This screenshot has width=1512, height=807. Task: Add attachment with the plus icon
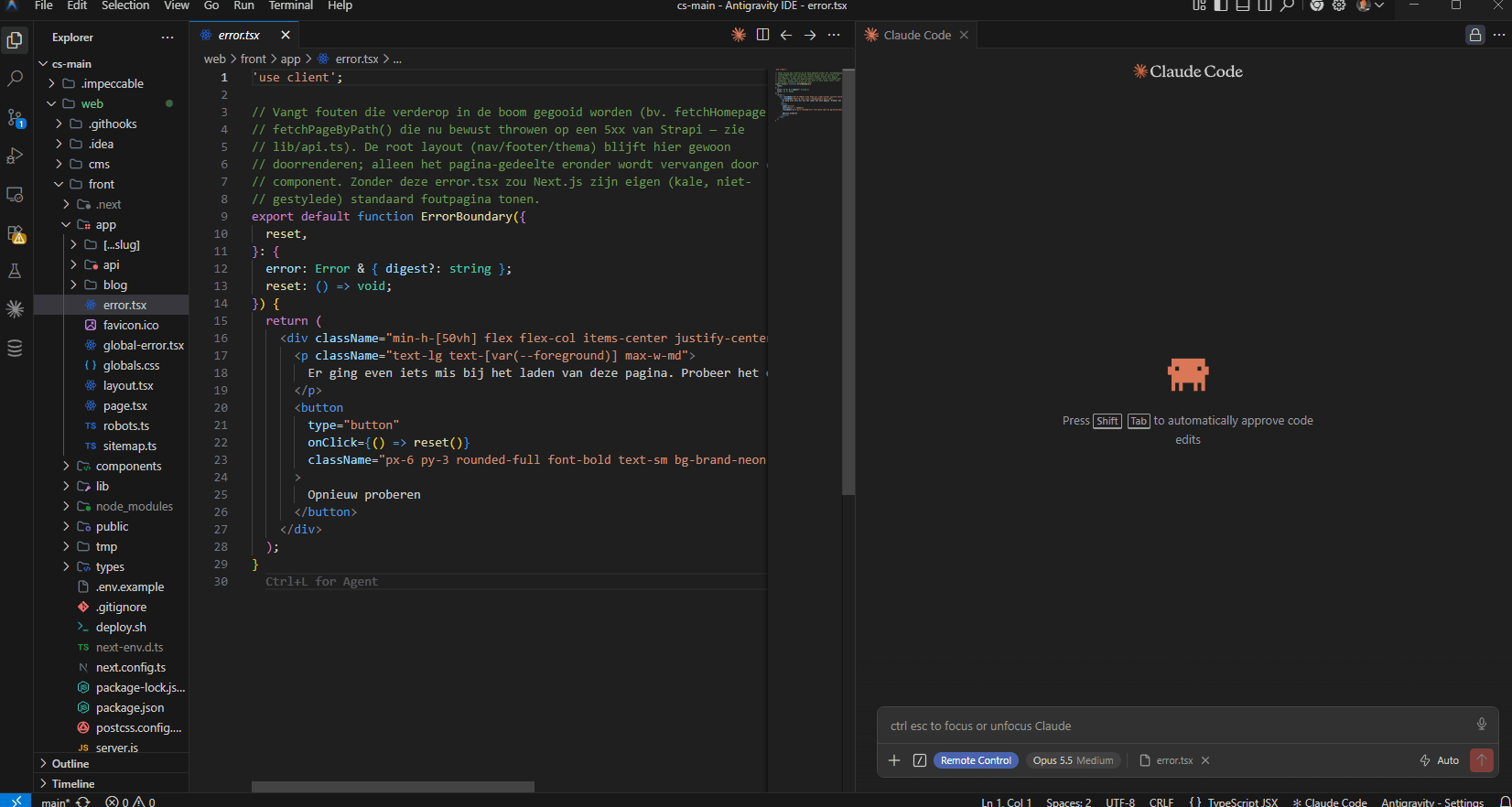tap(894, 760)
